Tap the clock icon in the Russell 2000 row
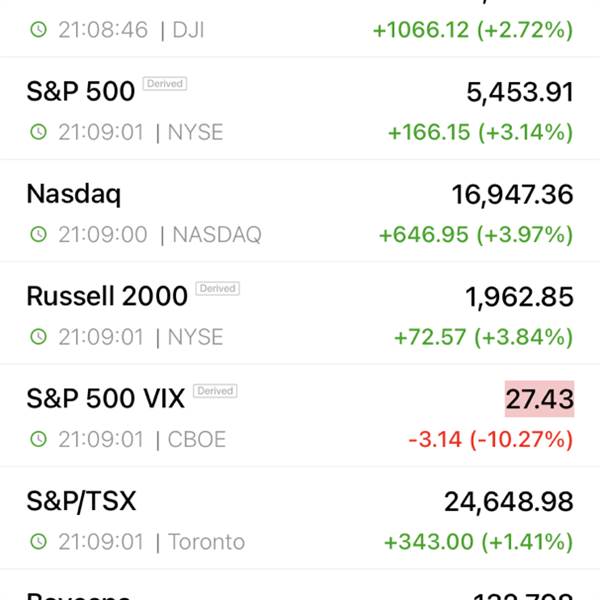 coord(38,337)
